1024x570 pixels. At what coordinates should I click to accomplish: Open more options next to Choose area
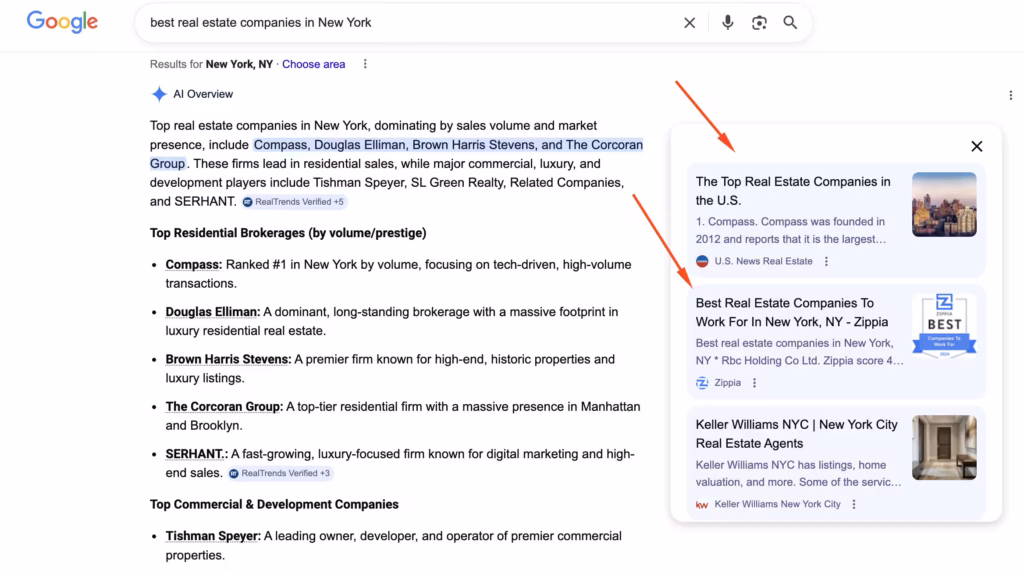pos(365,64)
